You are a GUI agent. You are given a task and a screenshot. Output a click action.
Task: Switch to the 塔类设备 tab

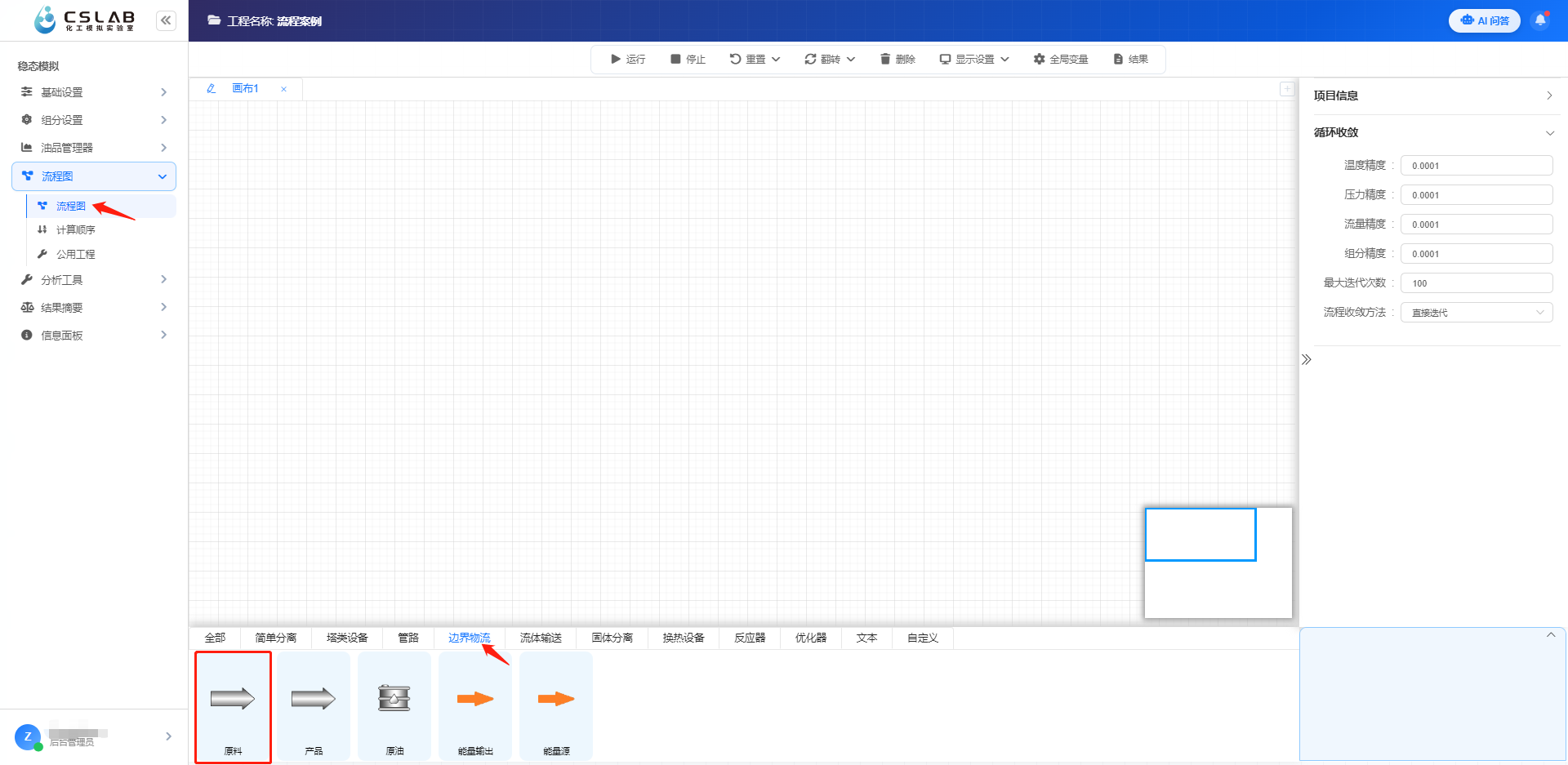[x=347, y=638]
